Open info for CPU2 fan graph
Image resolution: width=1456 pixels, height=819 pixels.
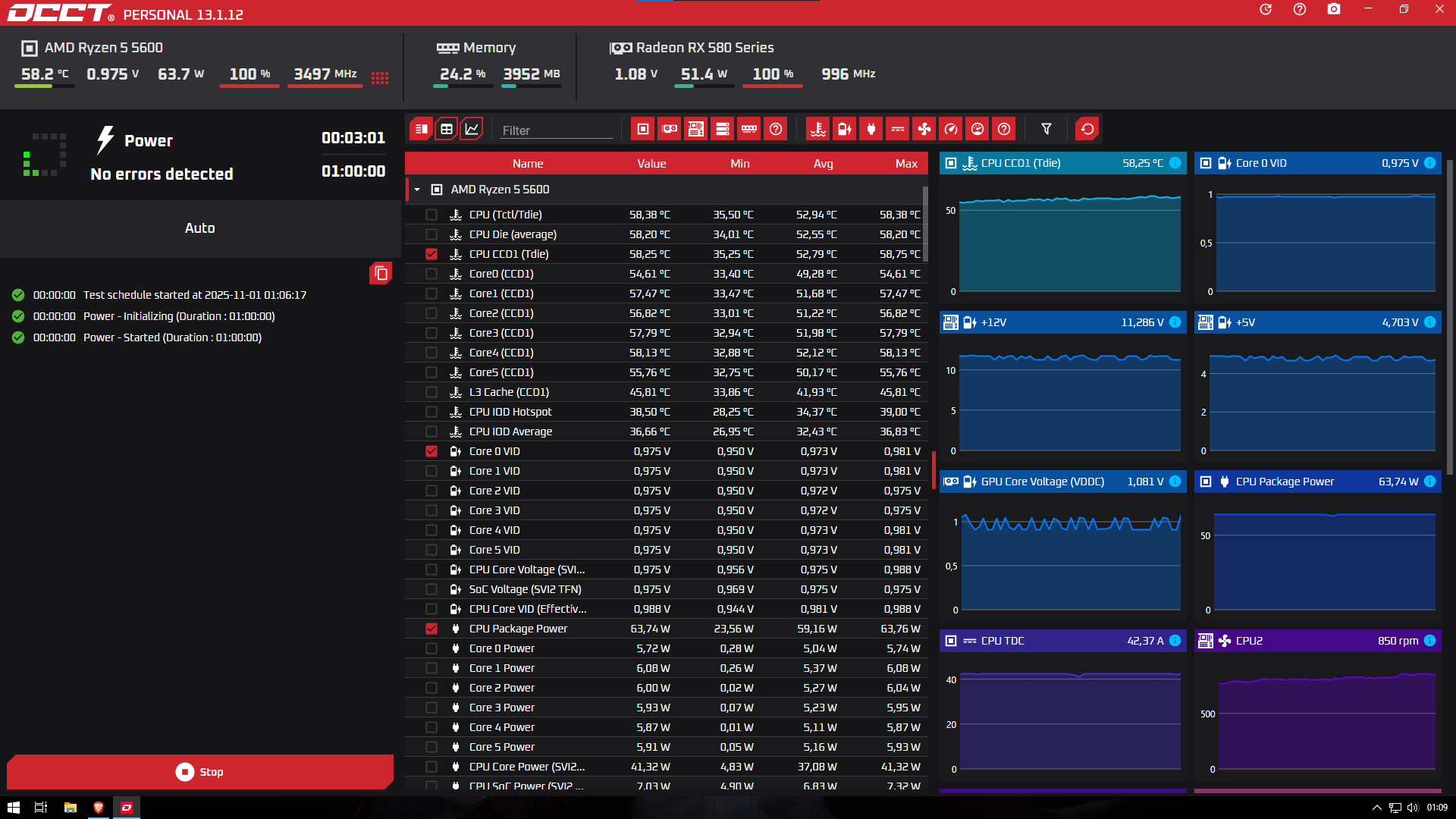[x=1429, y=641]
